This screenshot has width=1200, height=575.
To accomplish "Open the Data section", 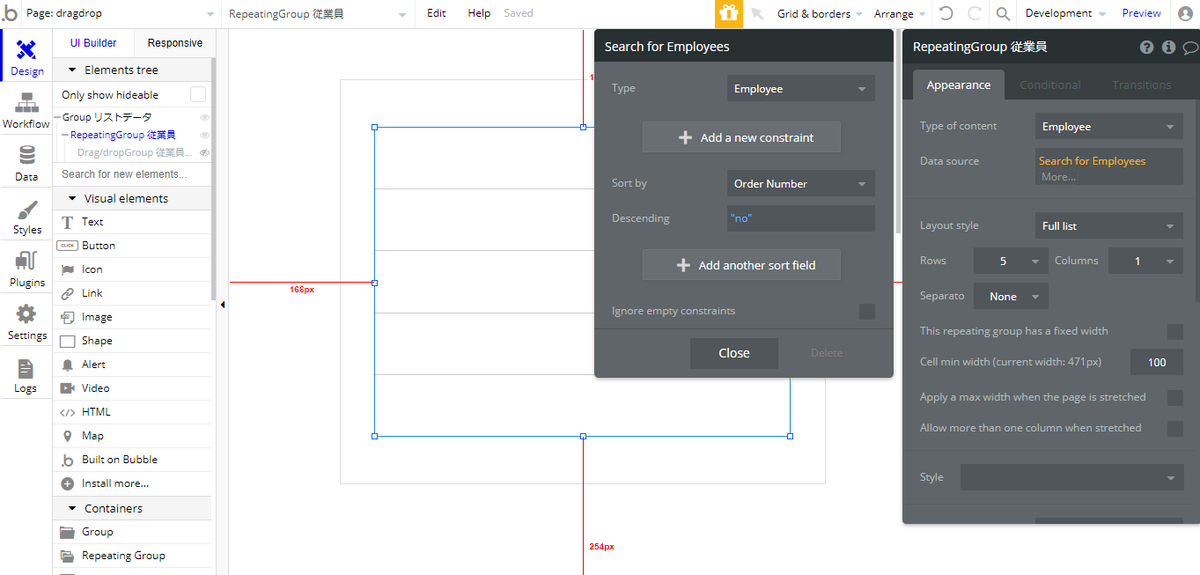I will 26,164.
